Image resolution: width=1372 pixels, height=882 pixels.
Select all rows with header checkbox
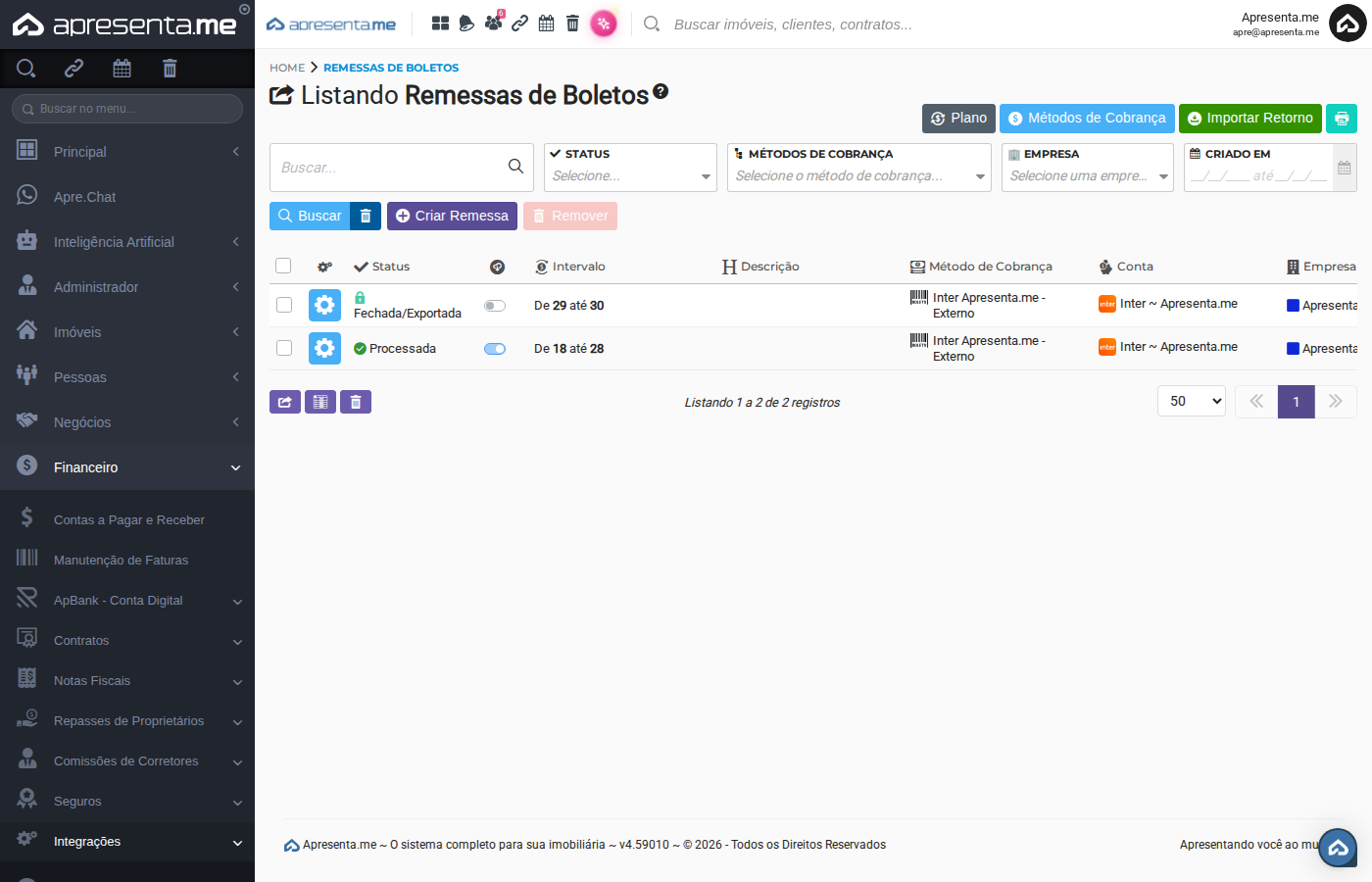[x=283, y=266]
